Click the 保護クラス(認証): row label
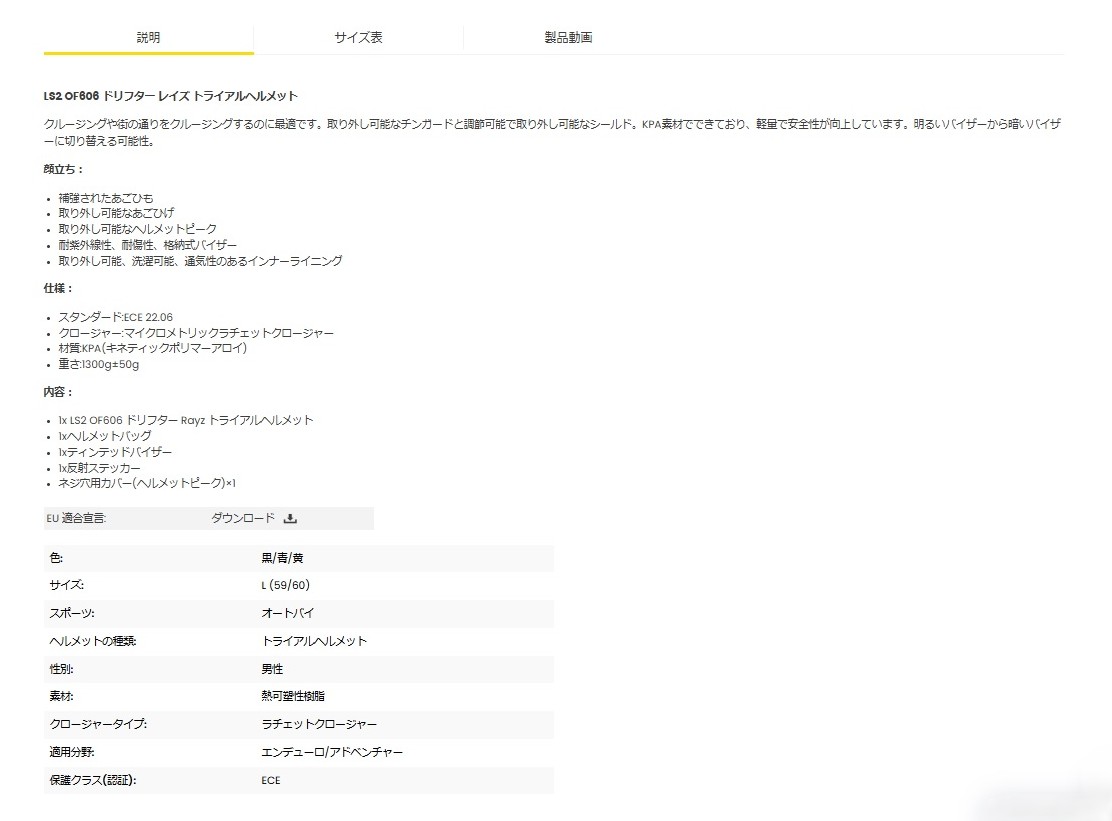This screenshot has width=1112, height=821. (93, 780)
